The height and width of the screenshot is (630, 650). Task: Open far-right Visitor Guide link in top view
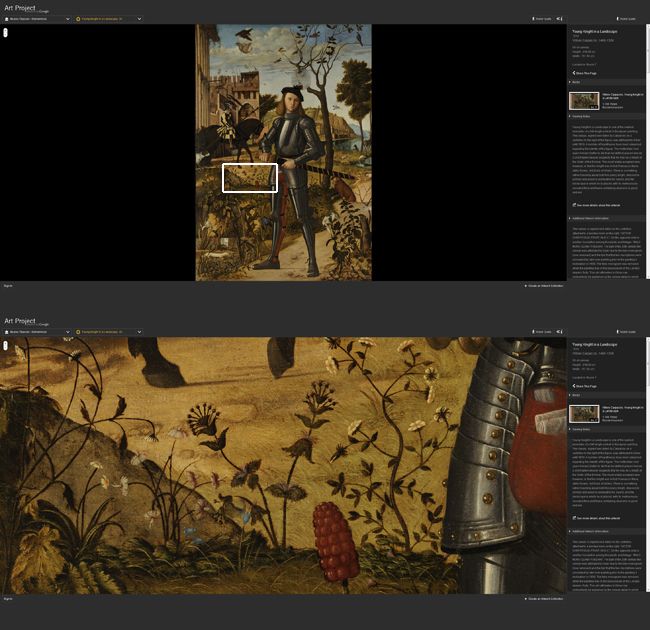(x=626, y=19)
